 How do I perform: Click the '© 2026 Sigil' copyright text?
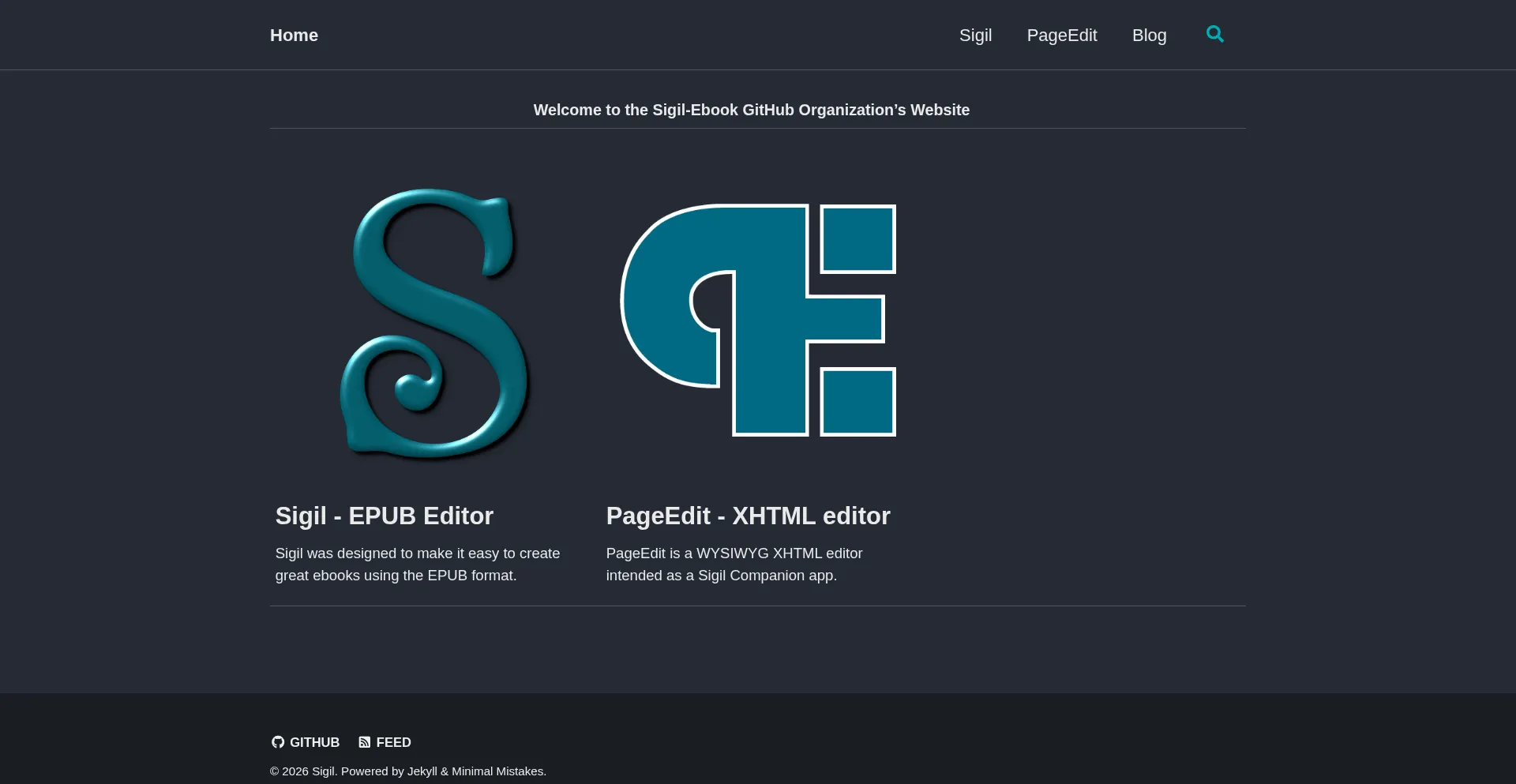coord(302,771)
